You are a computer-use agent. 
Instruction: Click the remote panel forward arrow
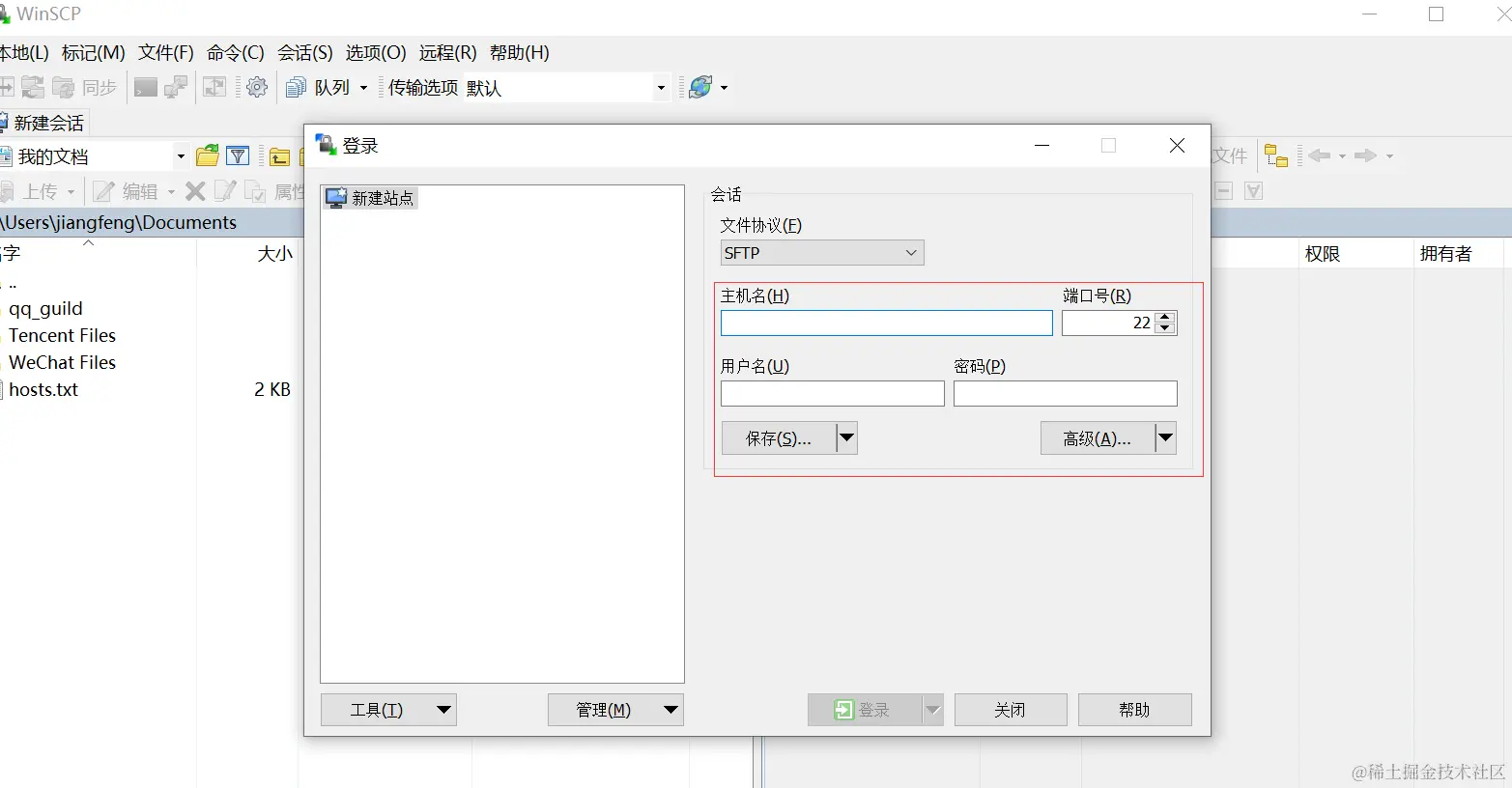(x=1365, y=155)
